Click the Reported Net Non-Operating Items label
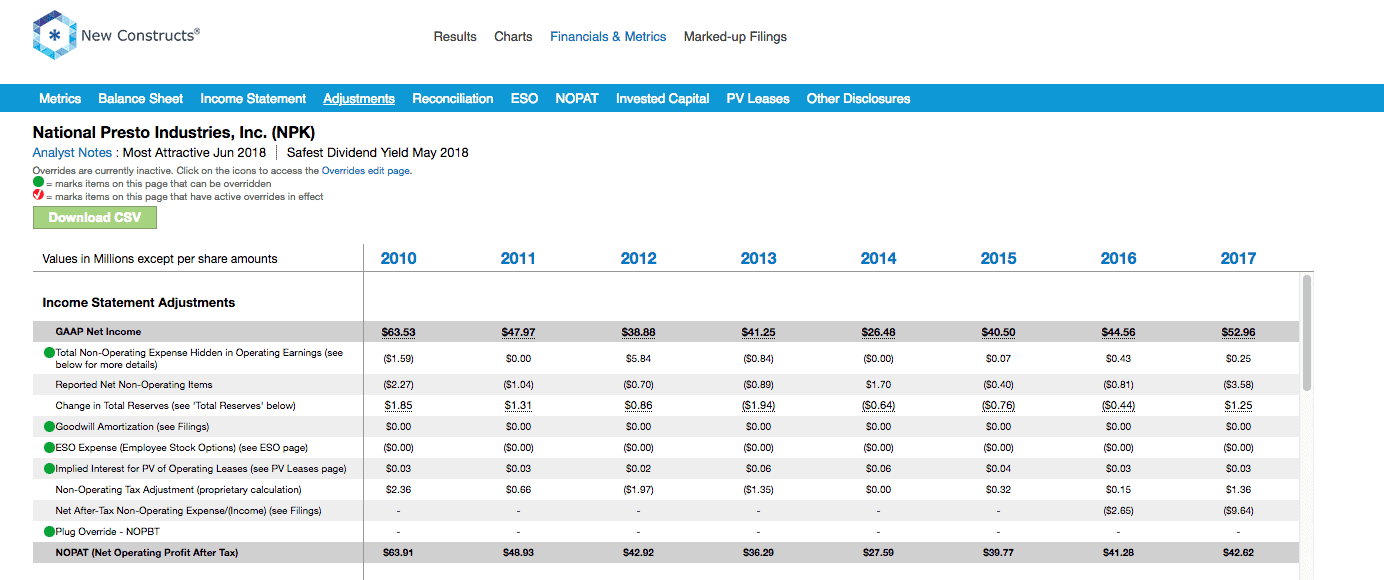 134,385
